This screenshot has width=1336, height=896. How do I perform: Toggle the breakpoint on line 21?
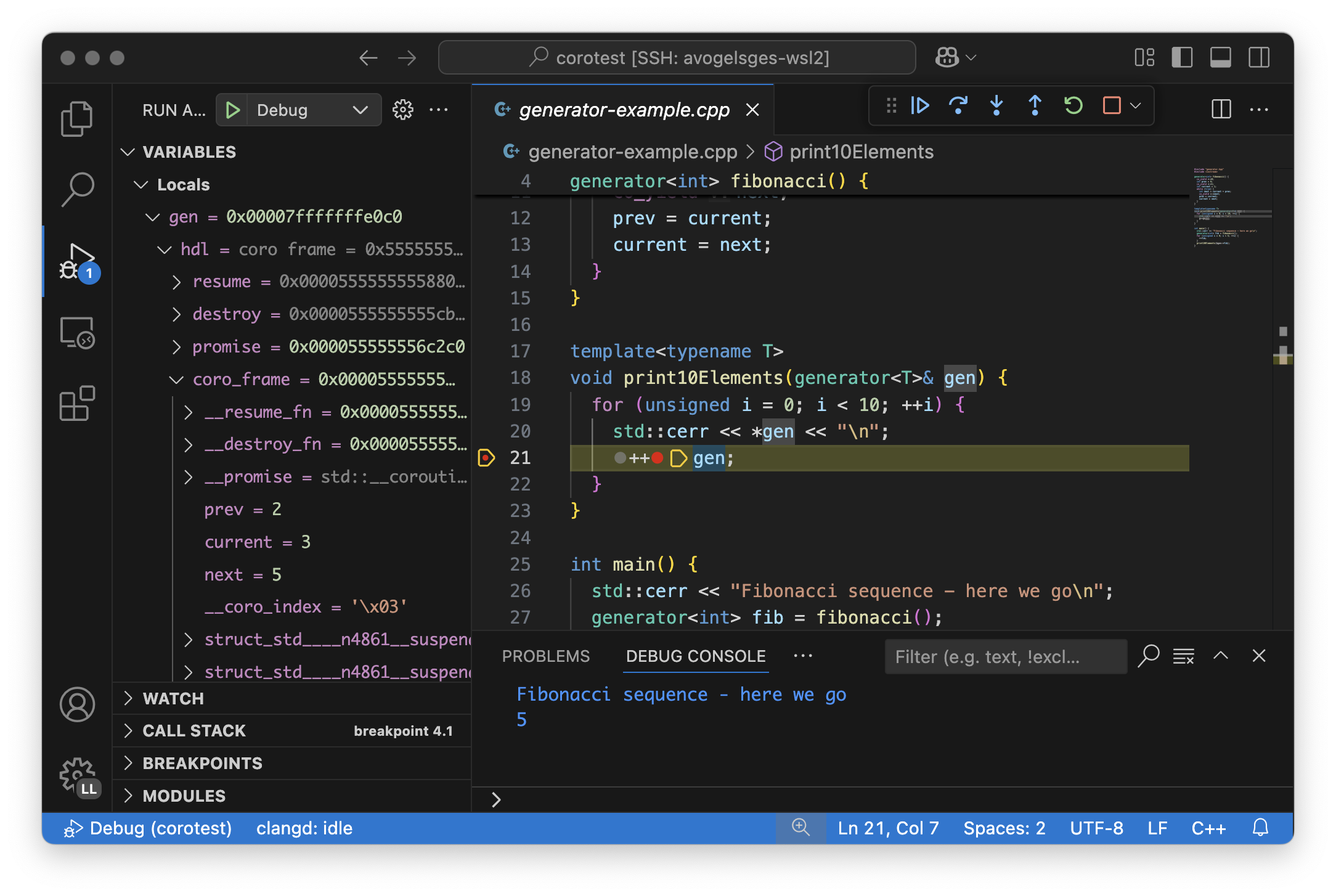(487, 458)
